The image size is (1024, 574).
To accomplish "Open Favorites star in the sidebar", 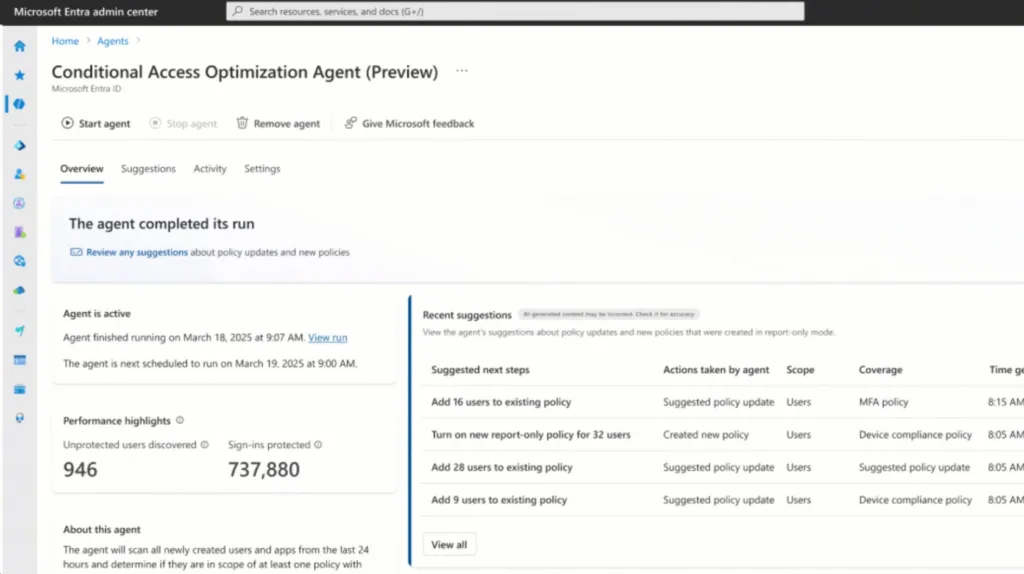I will [x=20, y=75].
